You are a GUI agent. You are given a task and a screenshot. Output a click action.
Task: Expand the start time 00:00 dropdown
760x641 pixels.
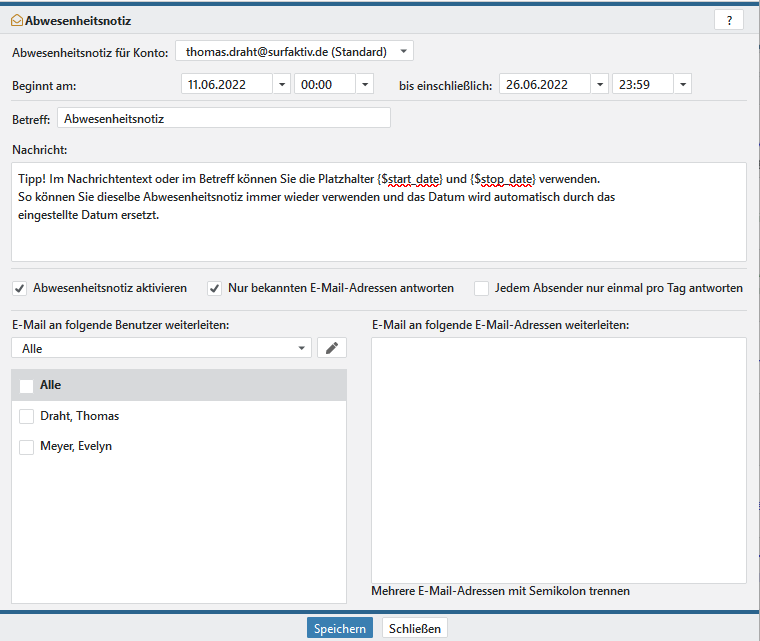click(x=364, y=85)
